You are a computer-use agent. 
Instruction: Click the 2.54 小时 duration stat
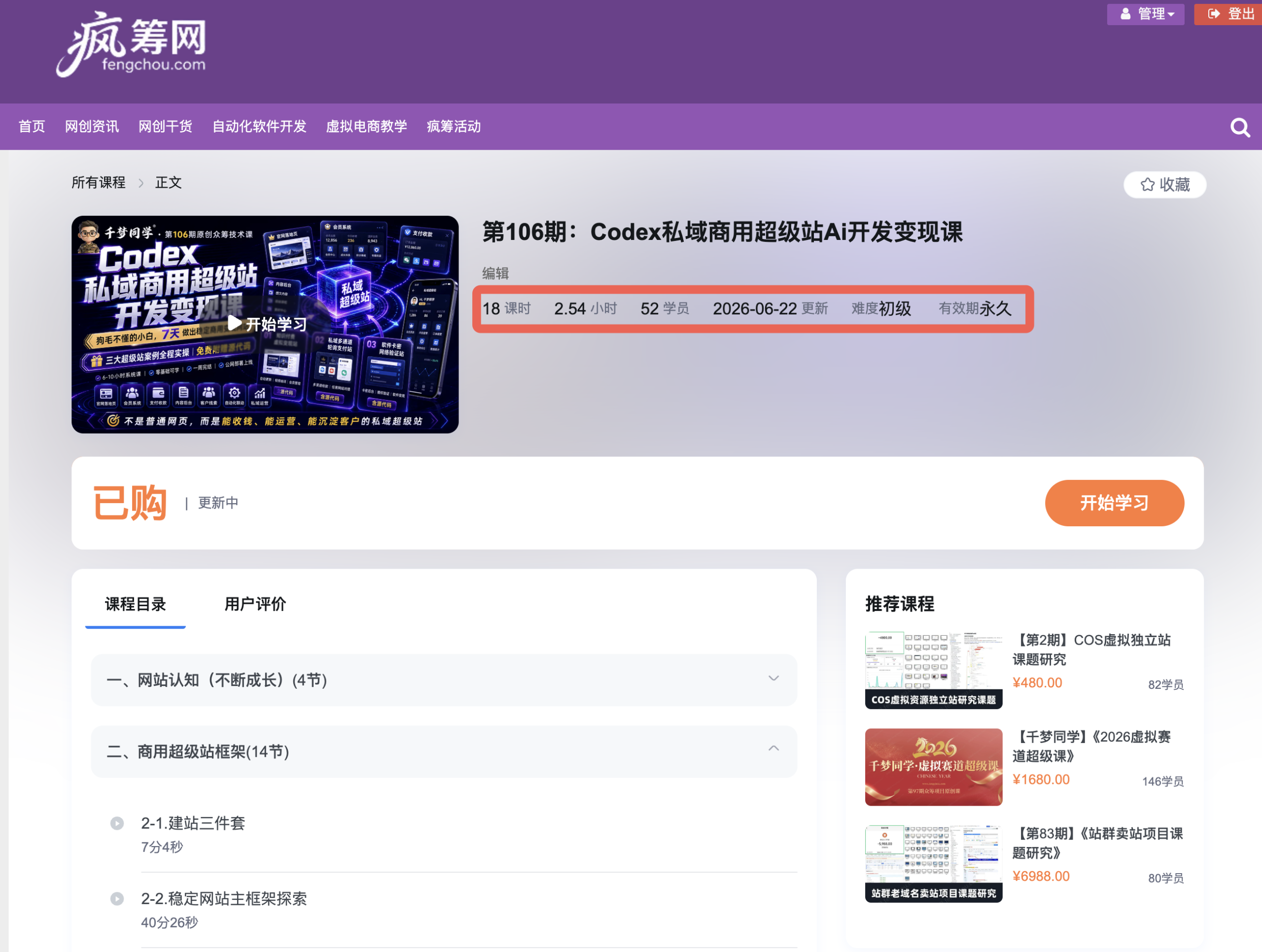point(585,308)
